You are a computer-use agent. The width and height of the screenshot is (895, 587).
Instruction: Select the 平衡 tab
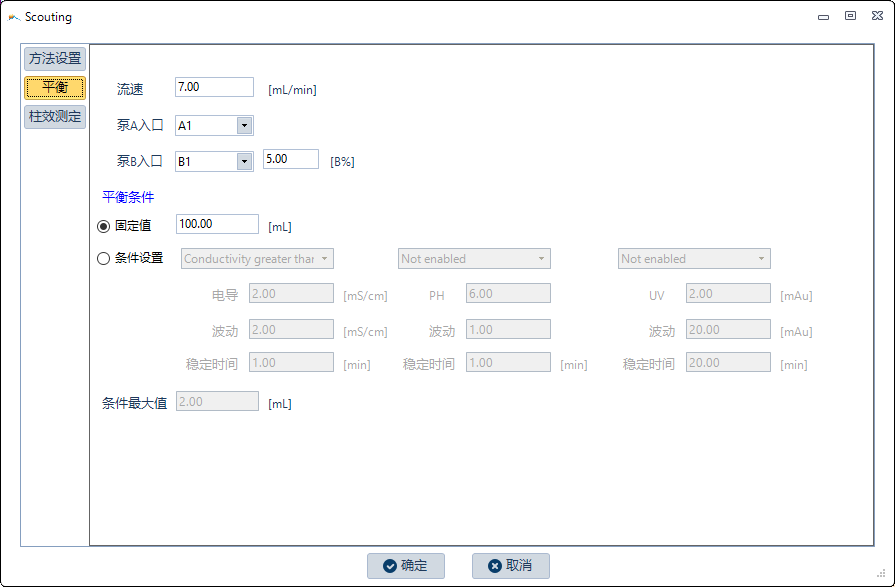coord(55,88)
